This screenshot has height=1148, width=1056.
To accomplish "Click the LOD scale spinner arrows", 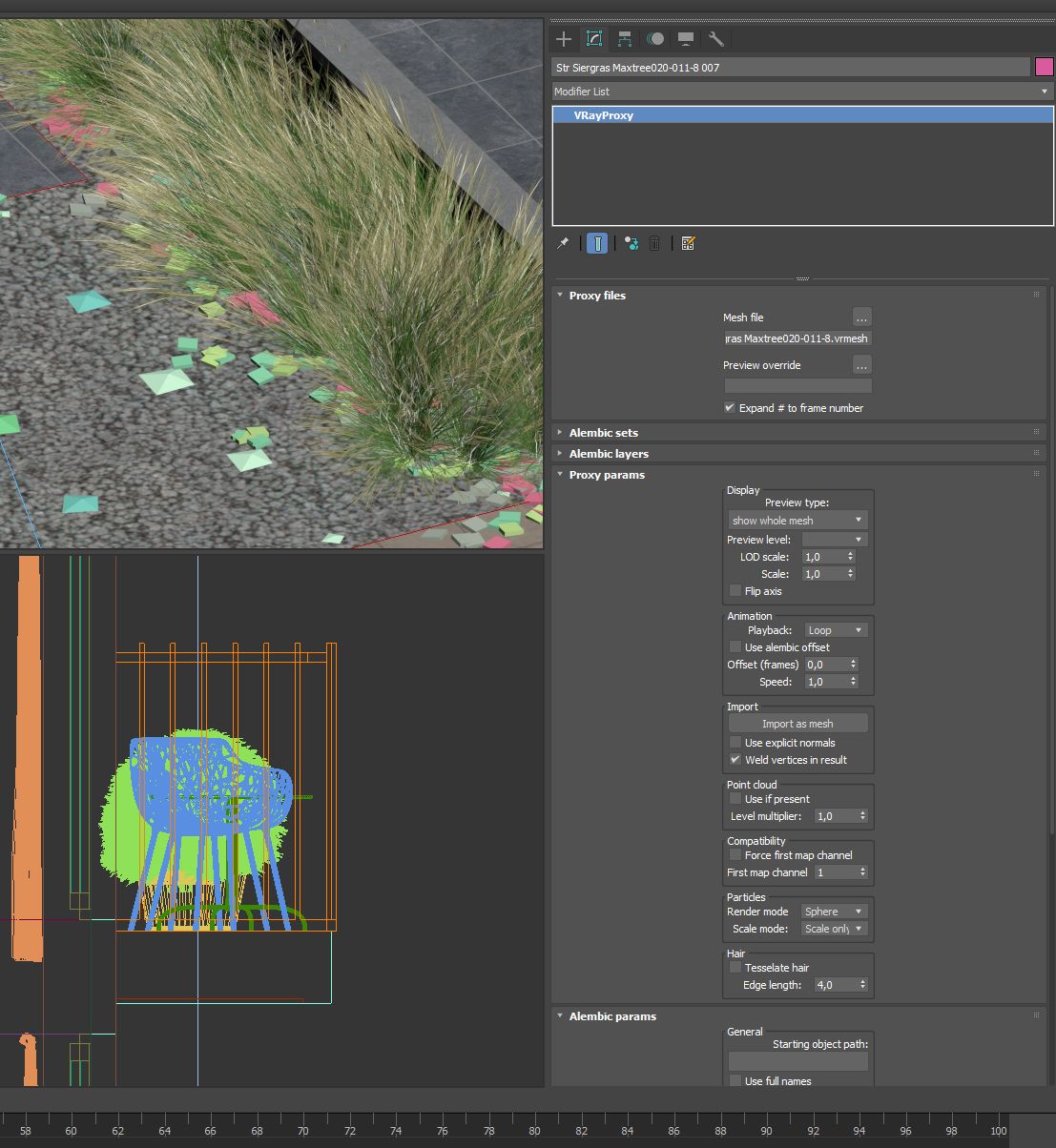I will pos(851,557).
